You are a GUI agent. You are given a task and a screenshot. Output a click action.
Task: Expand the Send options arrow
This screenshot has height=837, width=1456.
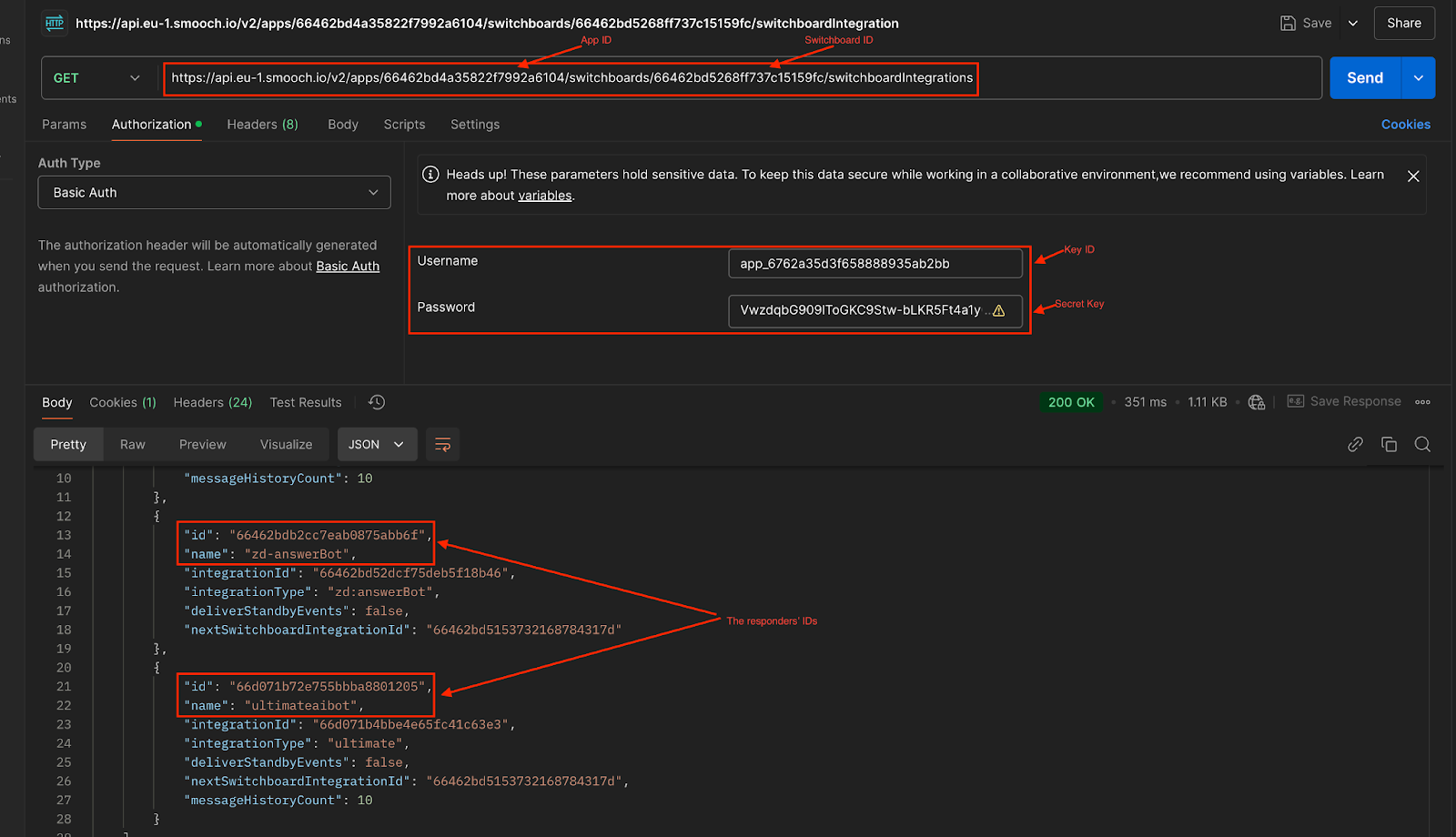tap(1419, 78)
